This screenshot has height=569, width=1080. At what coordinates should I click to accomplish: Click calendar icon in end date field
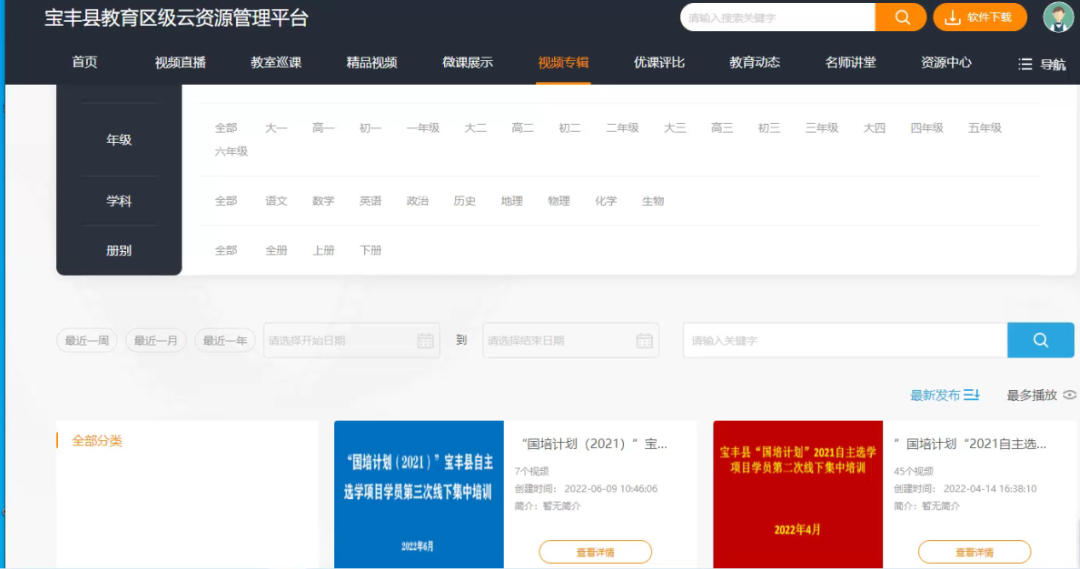tap(644, 341)
